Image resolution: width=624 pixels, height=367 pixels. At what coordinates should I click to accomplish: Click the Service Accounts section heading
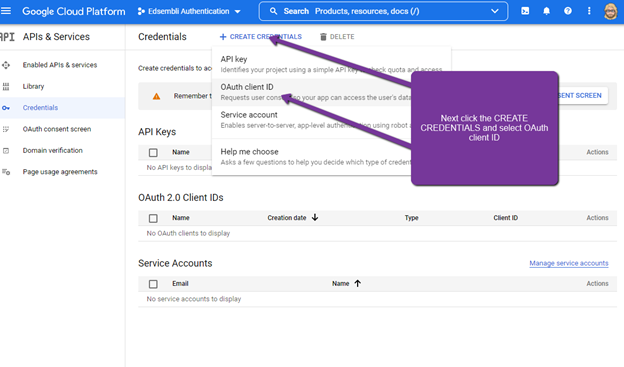coord(175,263)
